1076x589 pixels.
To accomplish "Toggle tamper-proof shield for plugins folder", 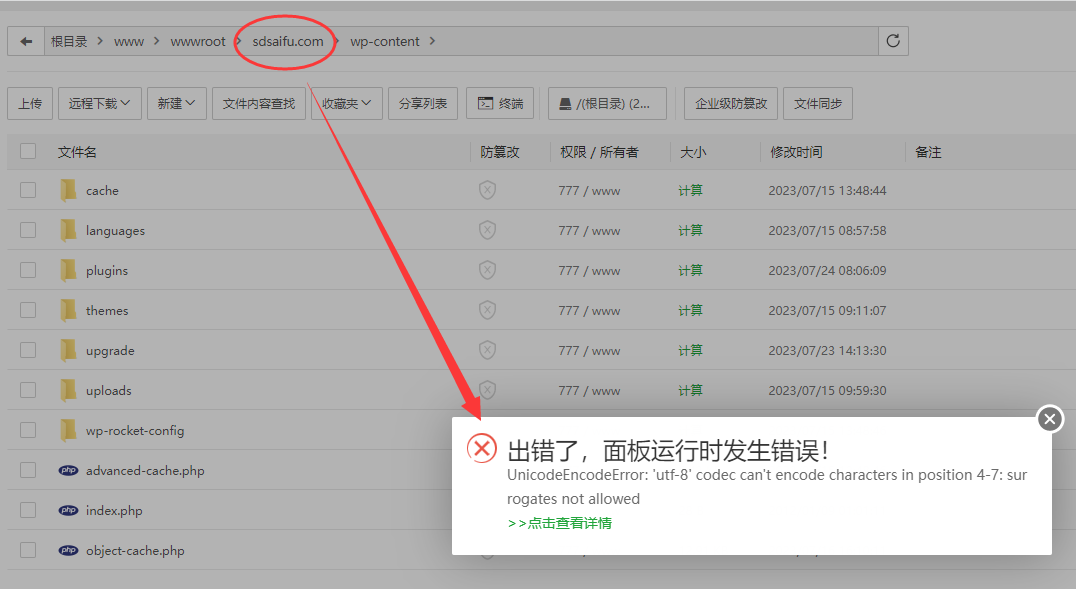I will pyautogui.click(x=487, y=270).
